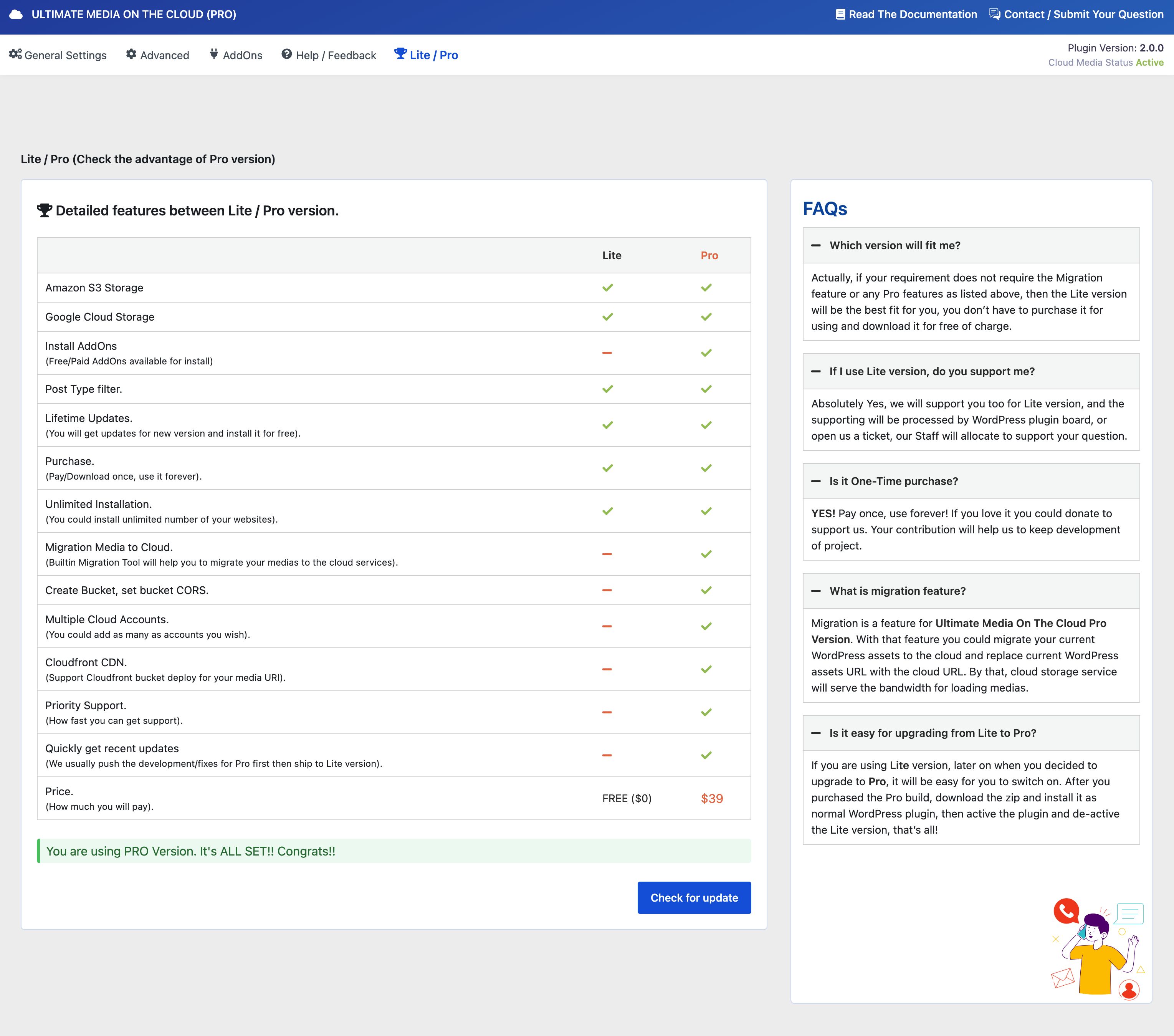Click Pro checkmark for Purchase row
1174x1036 pixels.
pos(706,468)
